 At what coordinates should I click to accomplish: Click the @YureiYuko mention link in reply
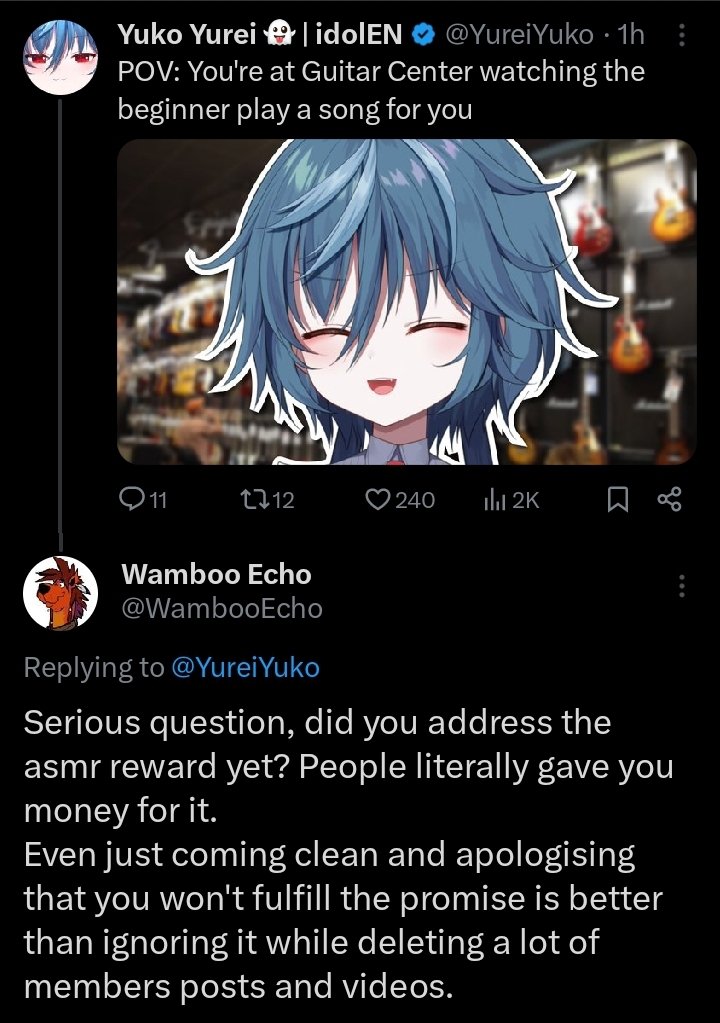[245, 667]
